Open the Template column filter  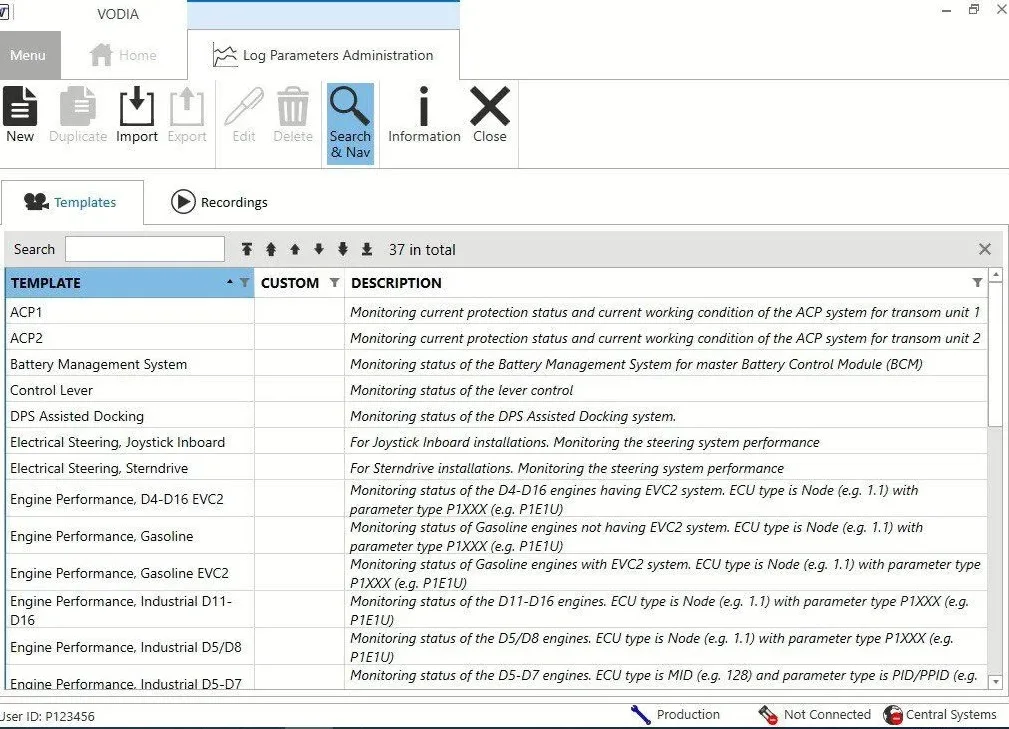(245, 283)
